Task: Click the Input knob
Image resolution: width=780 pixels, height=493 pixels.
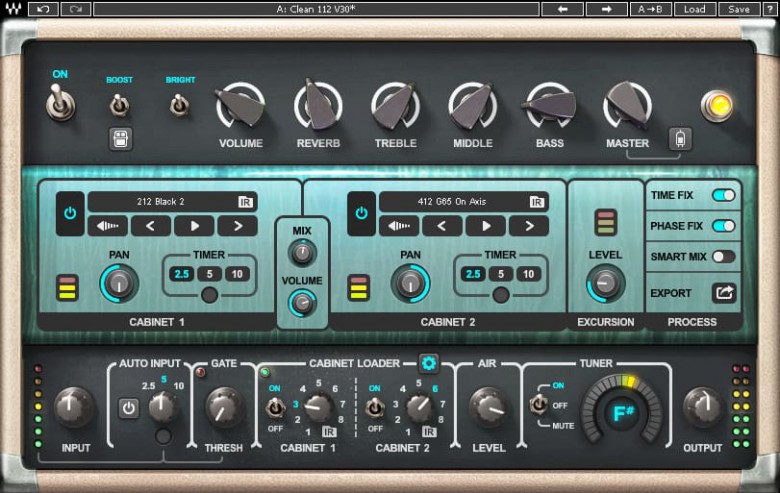Action: coord(74,407)
